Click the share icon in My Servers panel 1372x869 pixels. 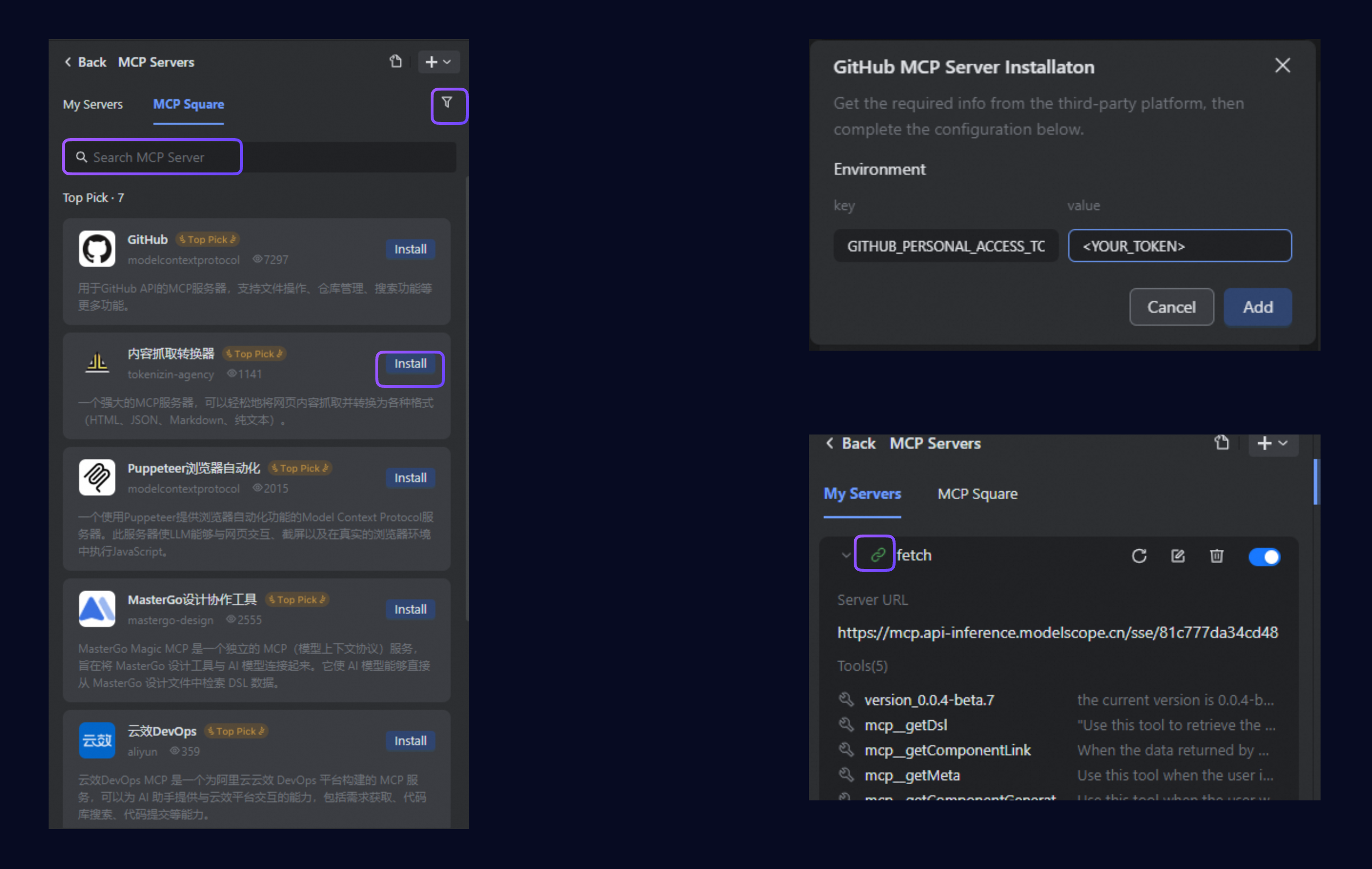point(1221,444)
